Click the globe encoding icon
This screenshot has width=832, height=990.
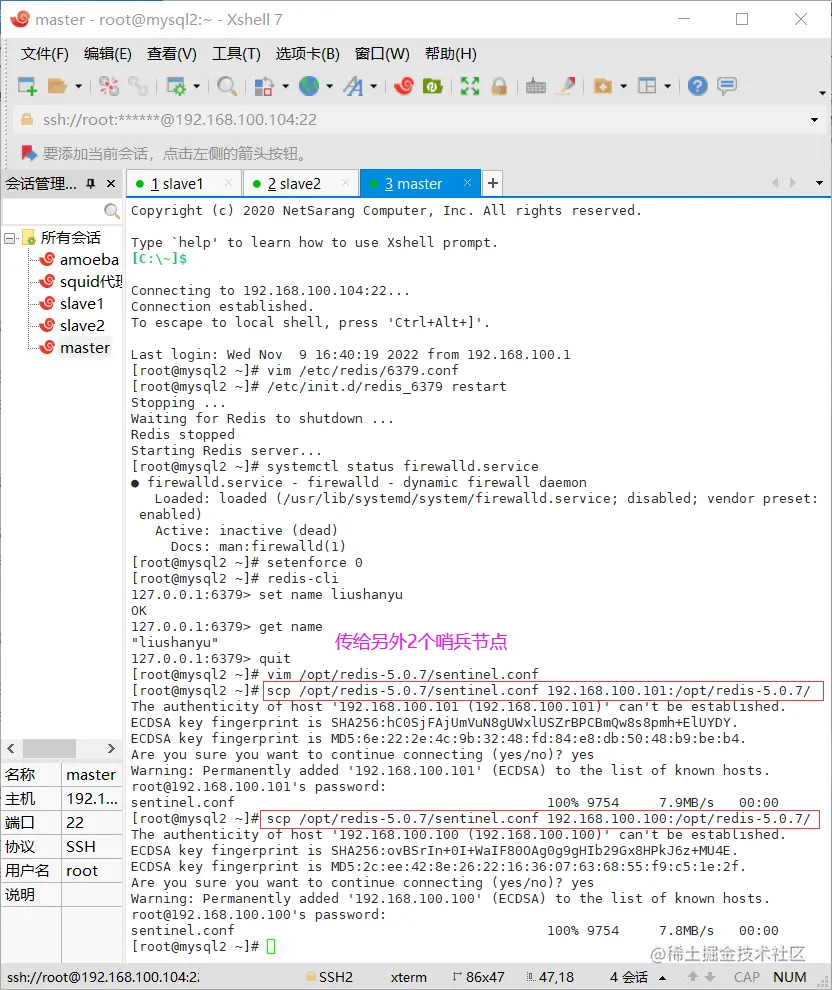click(x=309, y=86)
